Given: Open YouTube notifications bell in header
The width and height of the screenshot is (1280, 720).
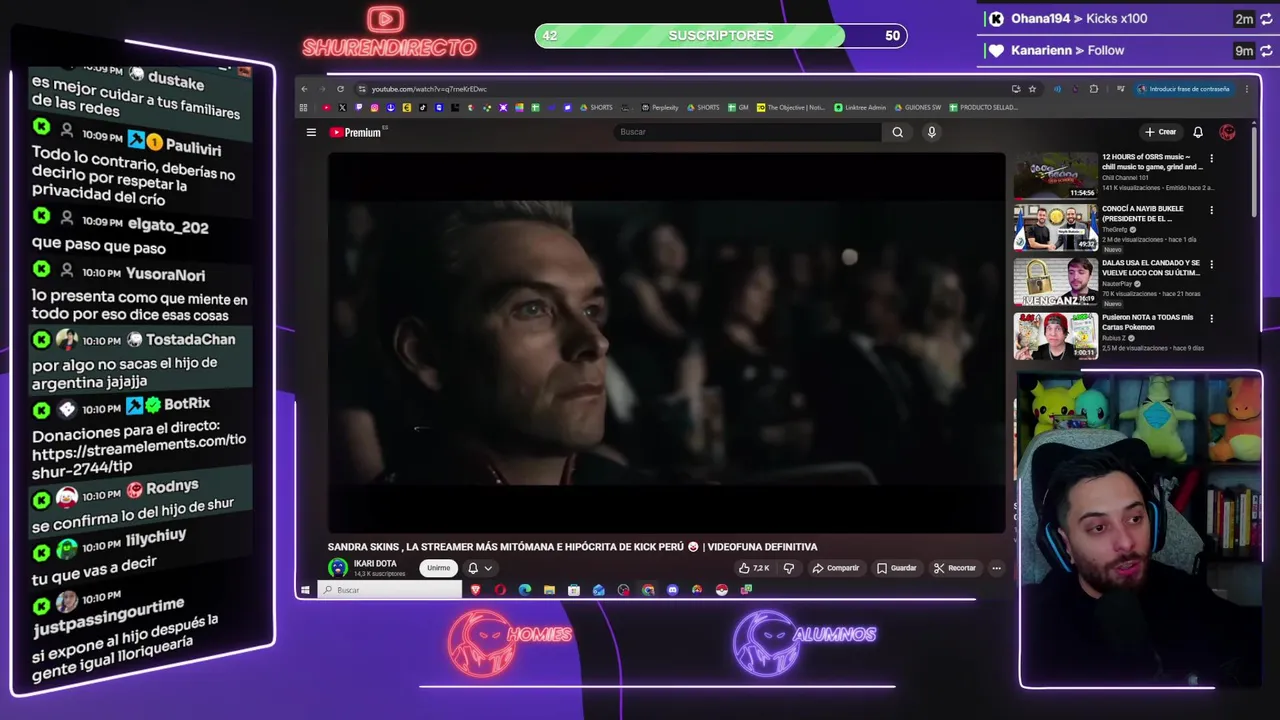Looking at the screenshot, I should tap(1198, 132).
